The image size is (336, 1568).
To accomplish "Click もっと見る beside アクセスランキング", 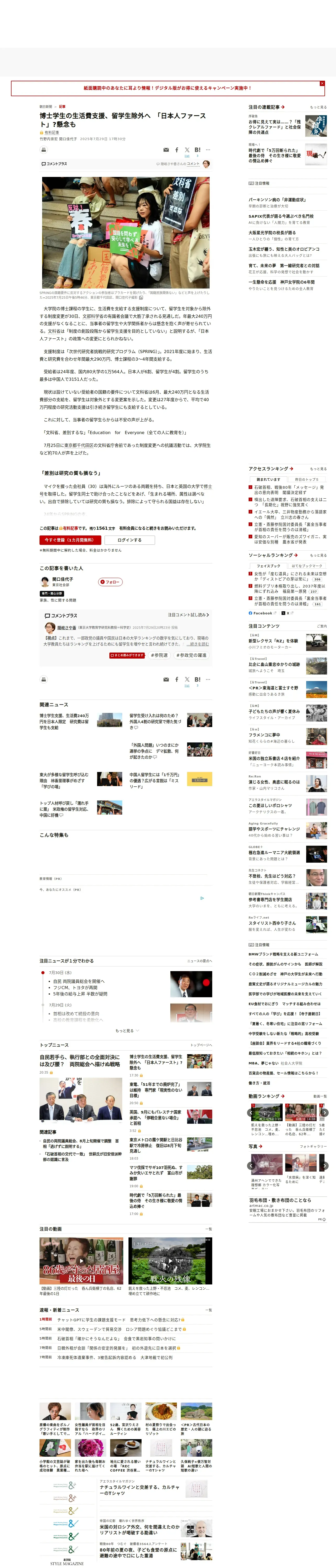I will [x=318, y=469].
